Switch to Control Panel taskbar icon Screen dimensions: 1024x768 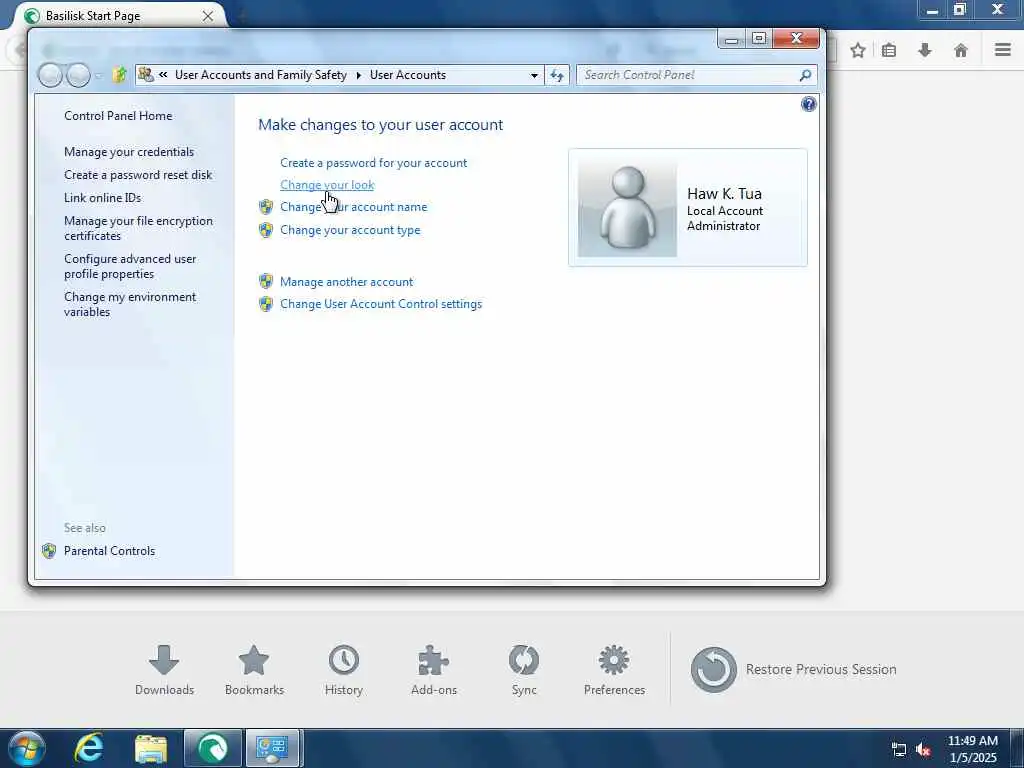(x=272, y=748)
